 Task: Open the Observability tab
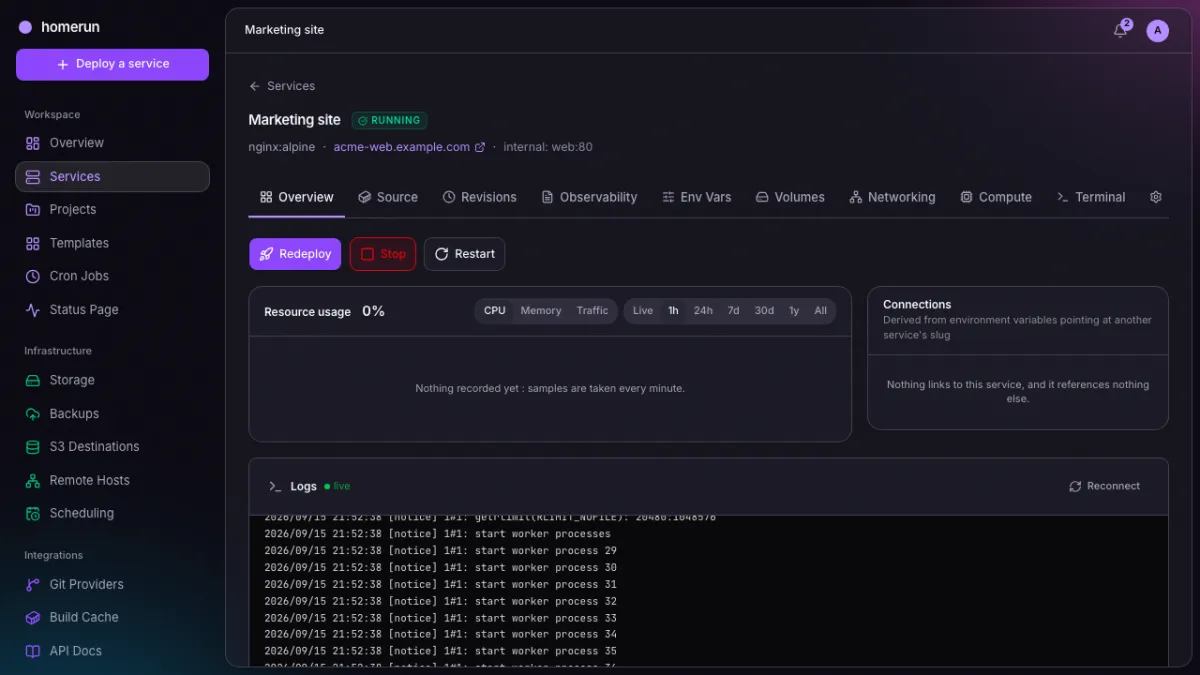(x=589, y=197)
